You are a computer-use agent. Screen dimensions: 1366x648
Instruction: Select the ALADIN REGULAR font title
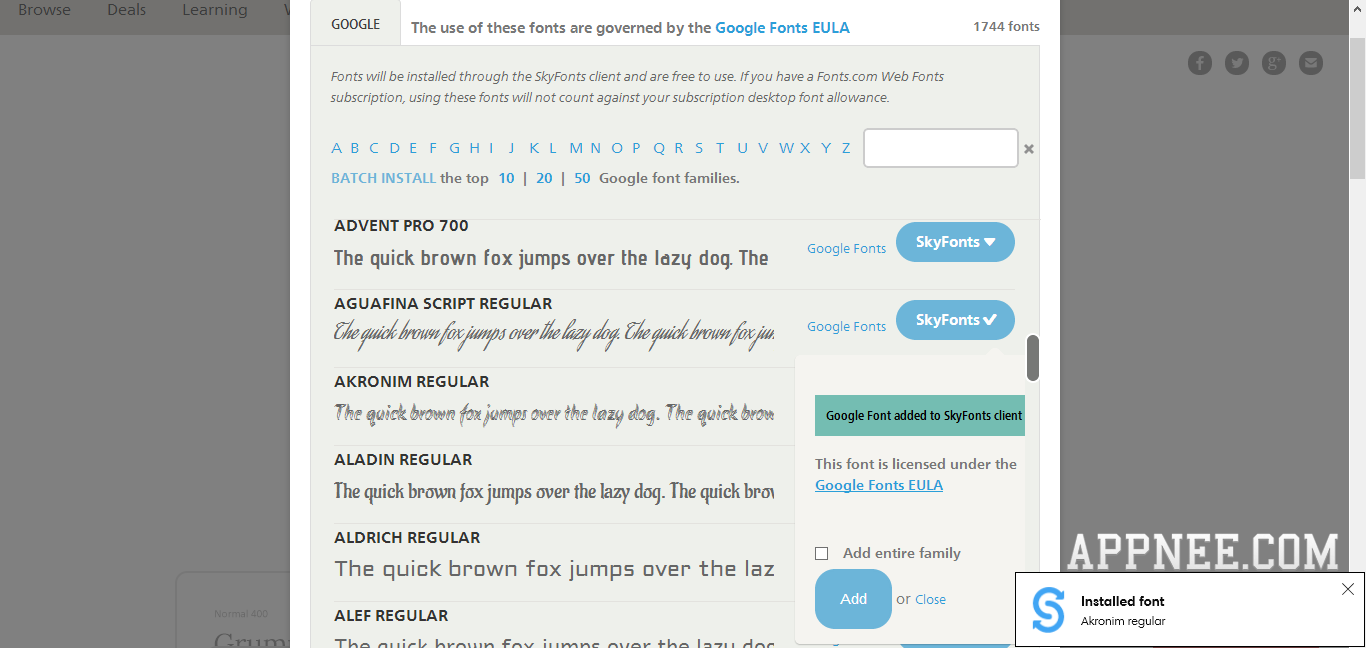tap(403, 459)
